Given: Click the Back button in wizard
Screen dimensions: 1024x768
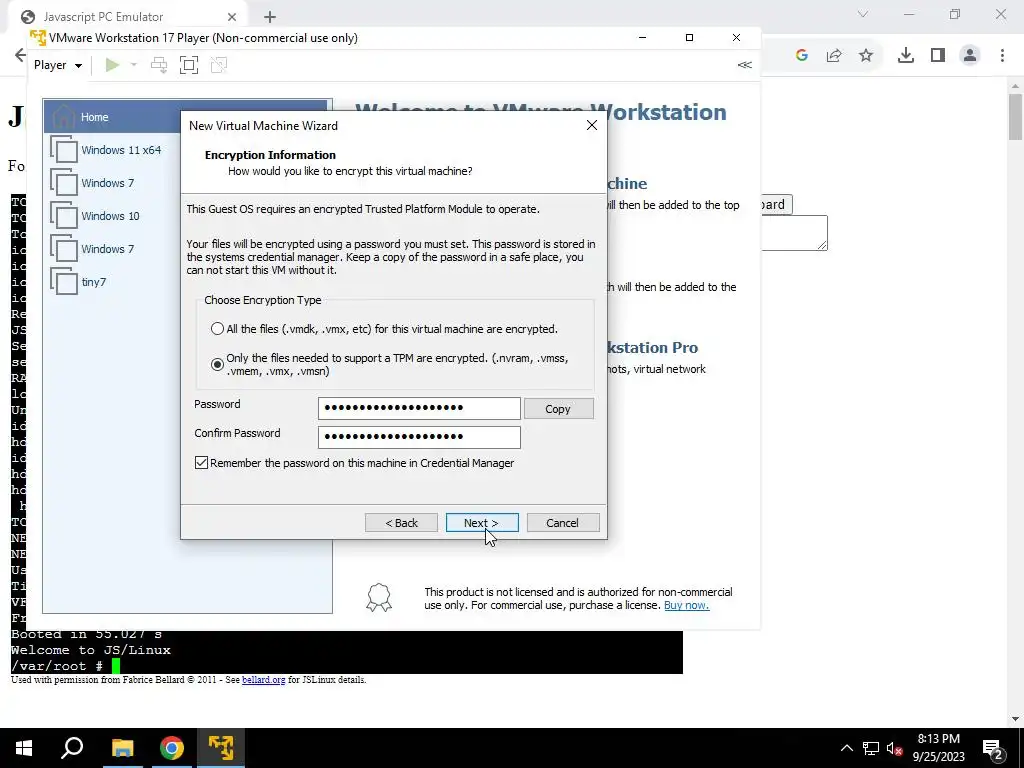Looking at the screenshot, I should (x=401, y=522).
